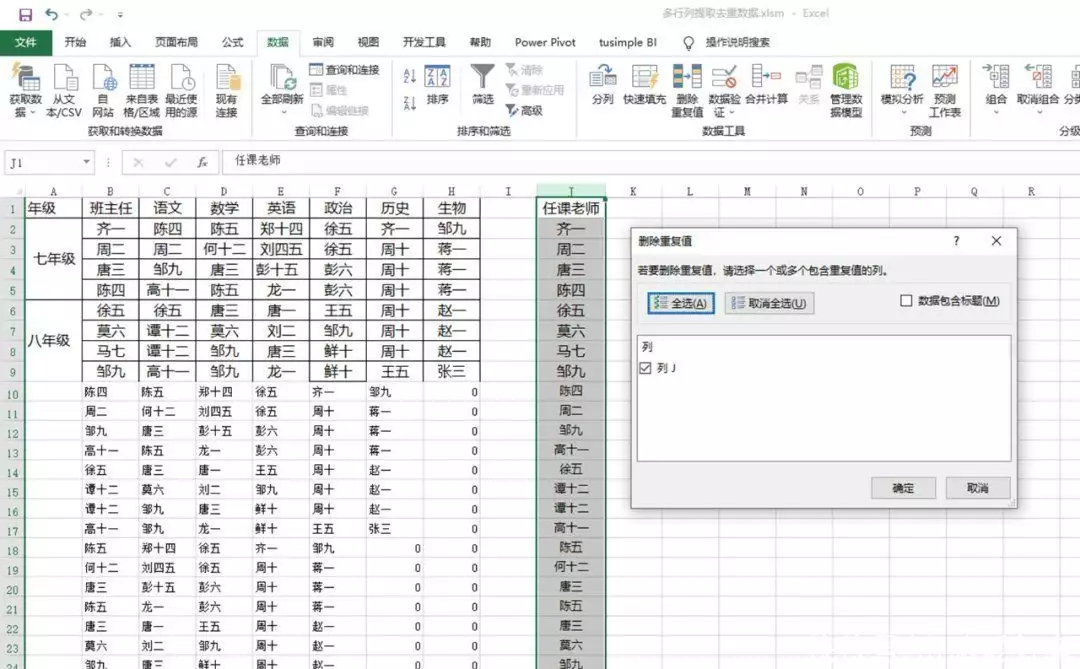Image resolution: width=1080 pixels, height=669 pixels.
Task: Click Ungroup (取消组合) icon
Action: 1038,78
